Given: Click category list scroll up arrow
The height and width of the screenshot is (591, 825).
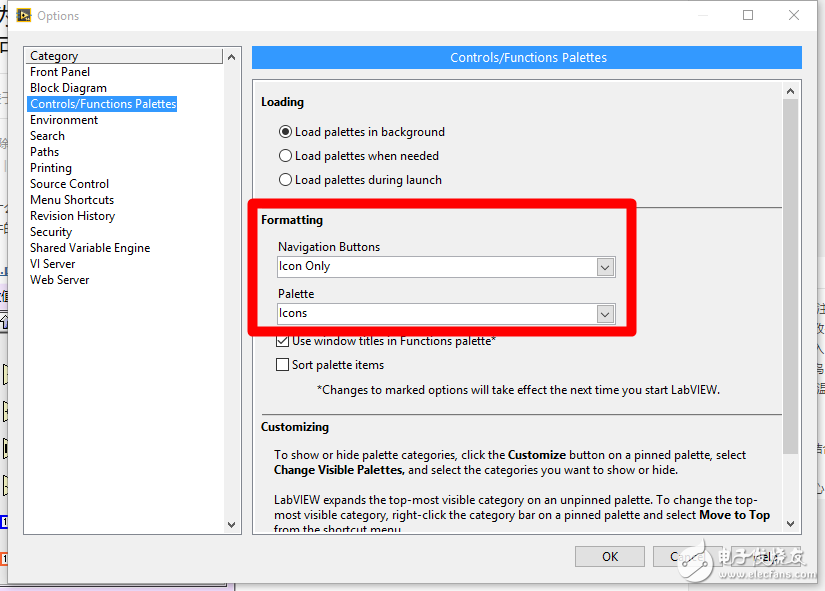Looking at the screenshot, I should pyautogui.click(x=232, y=57).
